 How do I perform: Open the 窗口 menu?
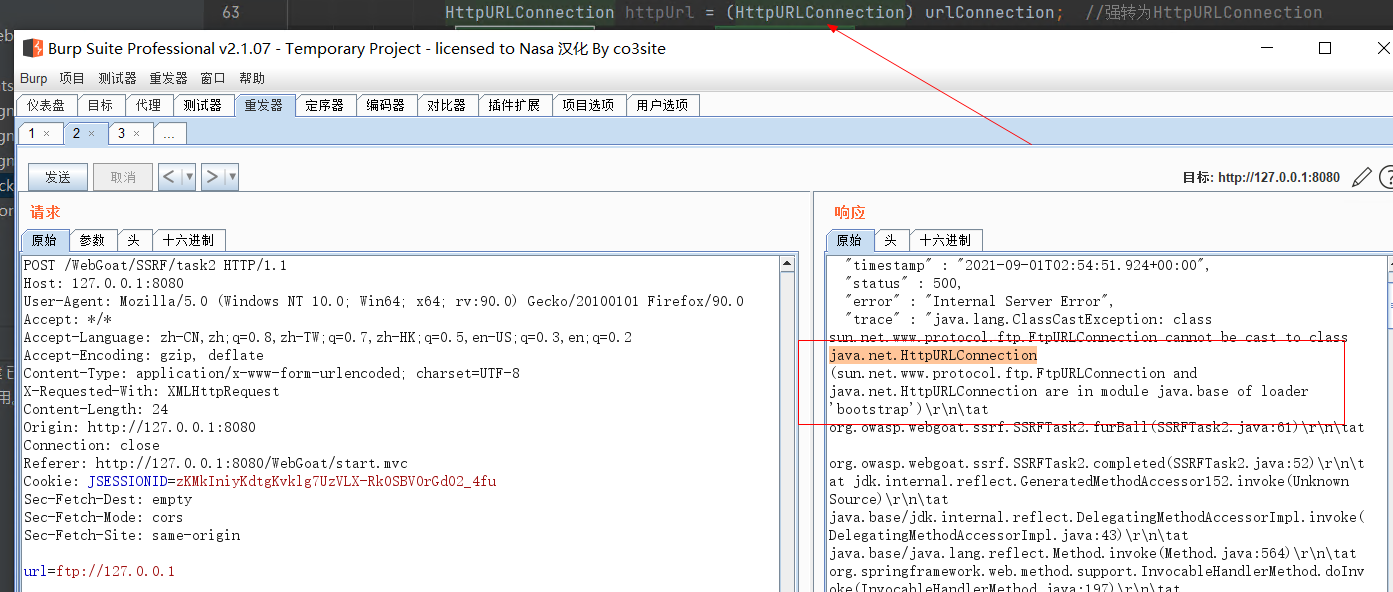pyautogui.click(x=213, y=78)
